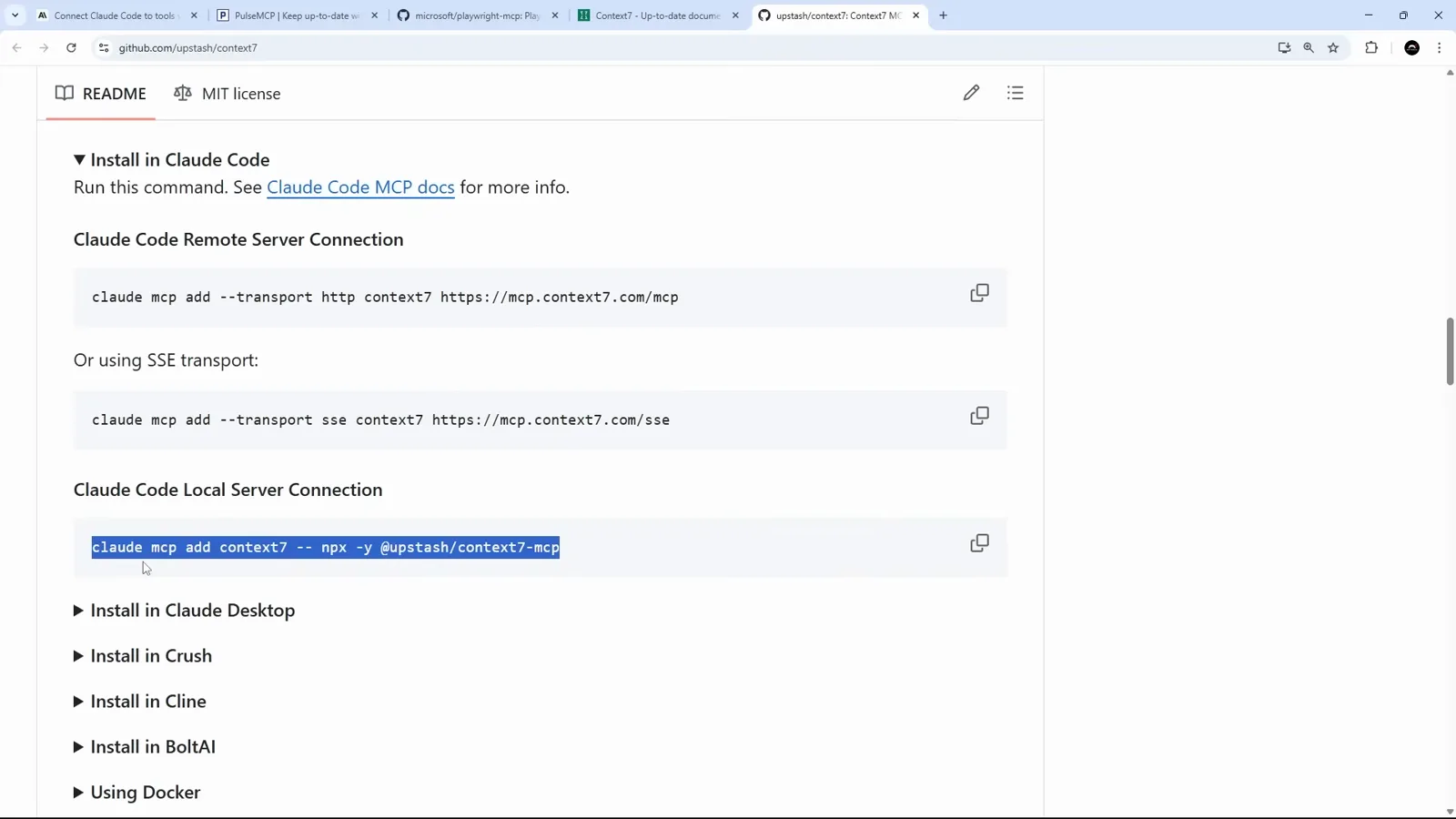
Task: Expand Install in Crush
Action: [143, 656]
